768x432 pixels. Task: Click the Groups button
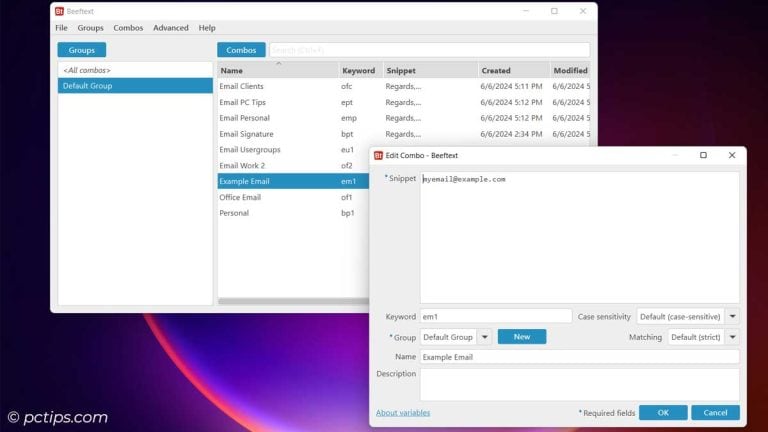[81, 50]
